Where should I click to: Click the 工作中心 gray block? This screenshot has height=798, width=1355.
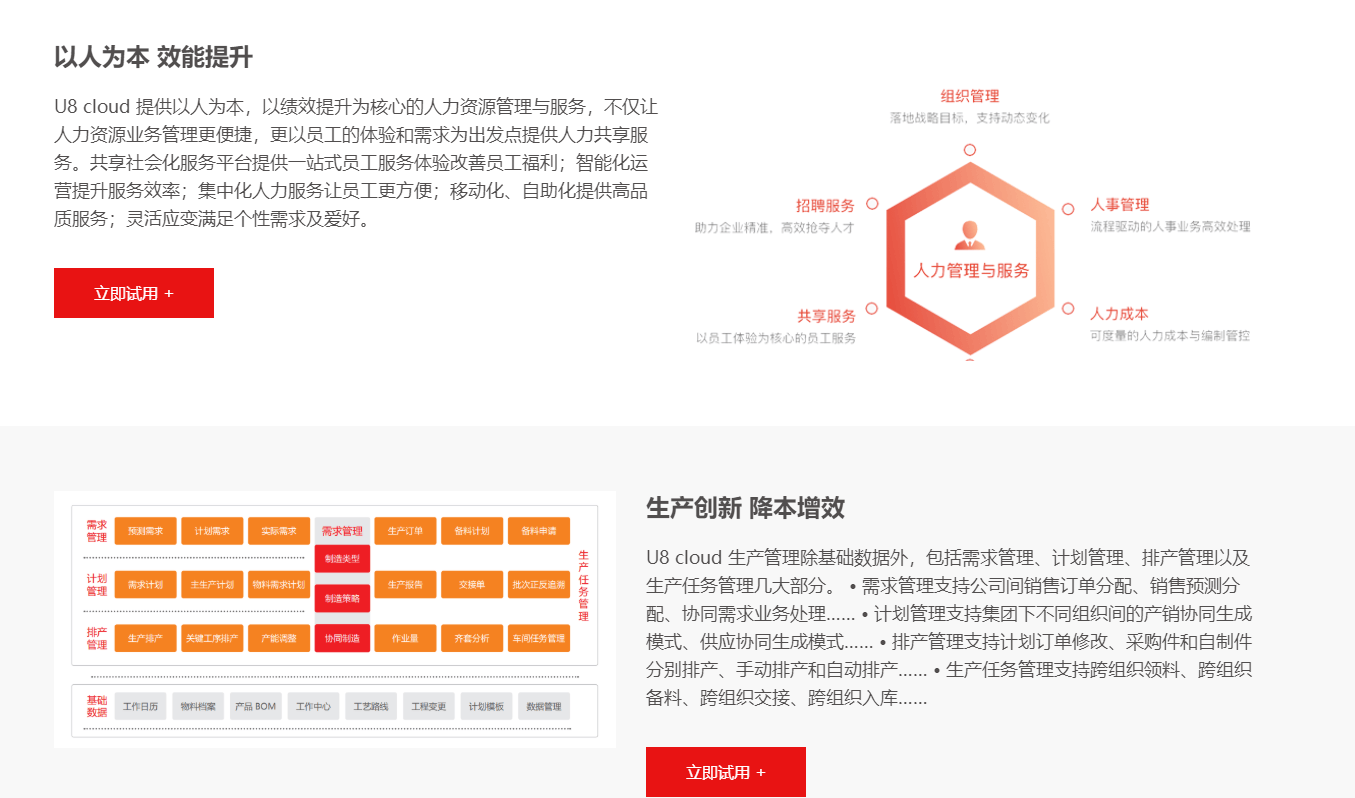pyautogui.click(x=313, y=706)
